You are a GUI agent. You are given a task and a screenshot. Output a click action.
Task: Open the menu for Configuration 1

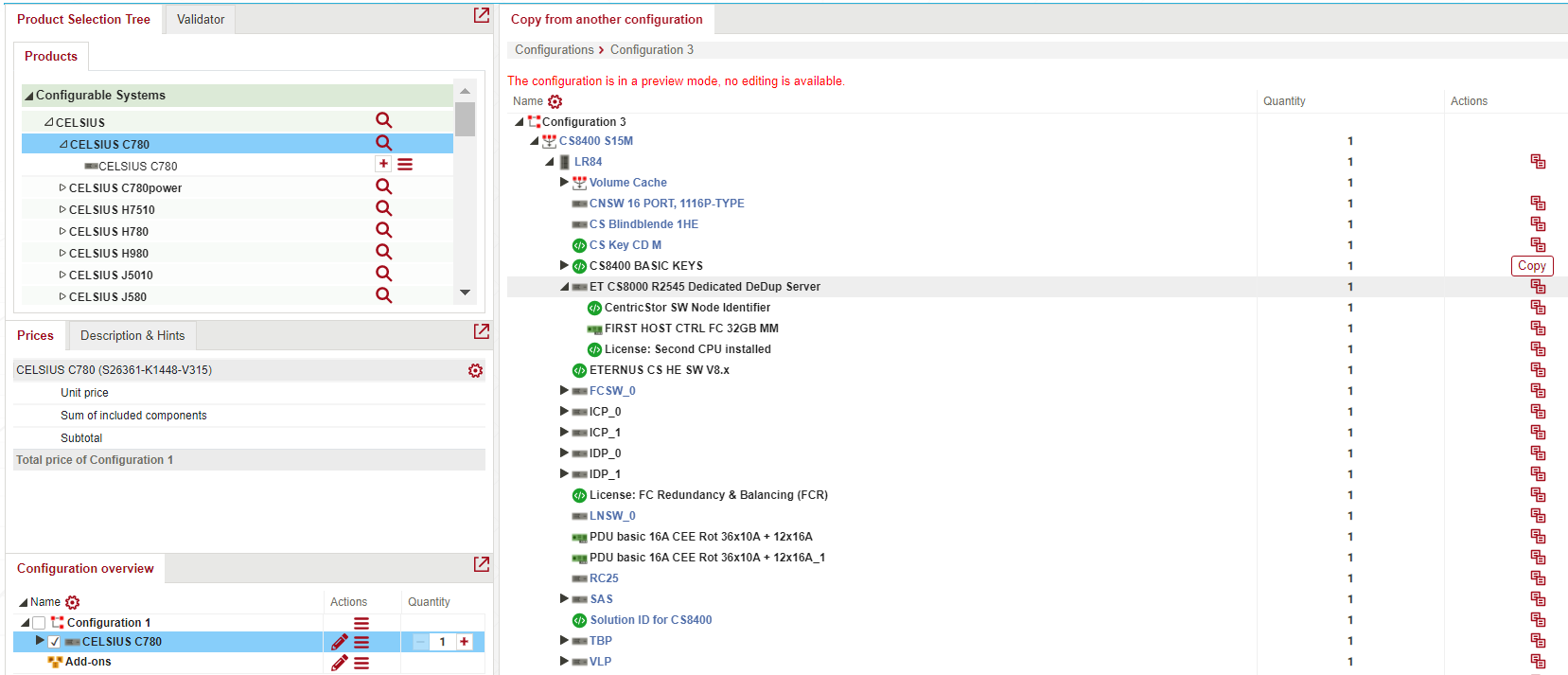click(x=361, y=623)
